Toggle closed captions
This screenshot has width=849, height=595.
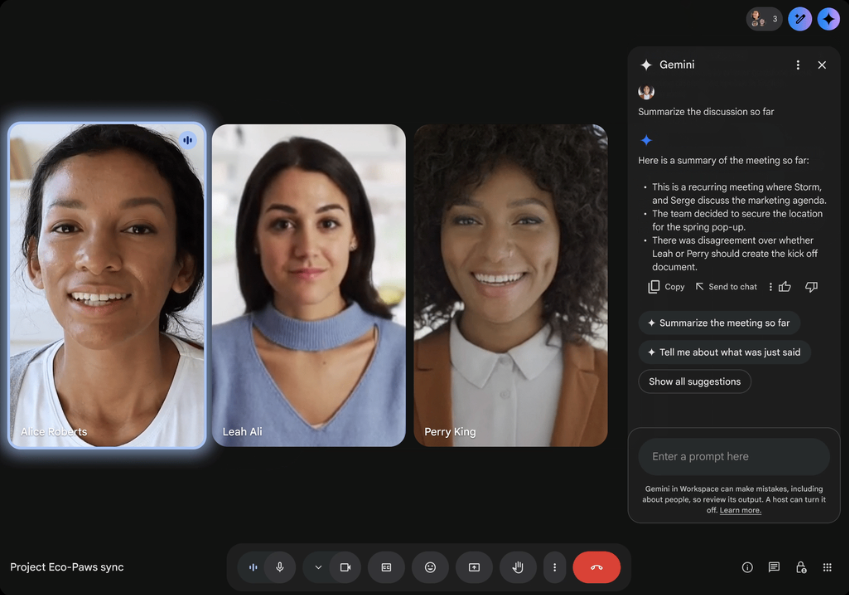[x=386, y=567]
